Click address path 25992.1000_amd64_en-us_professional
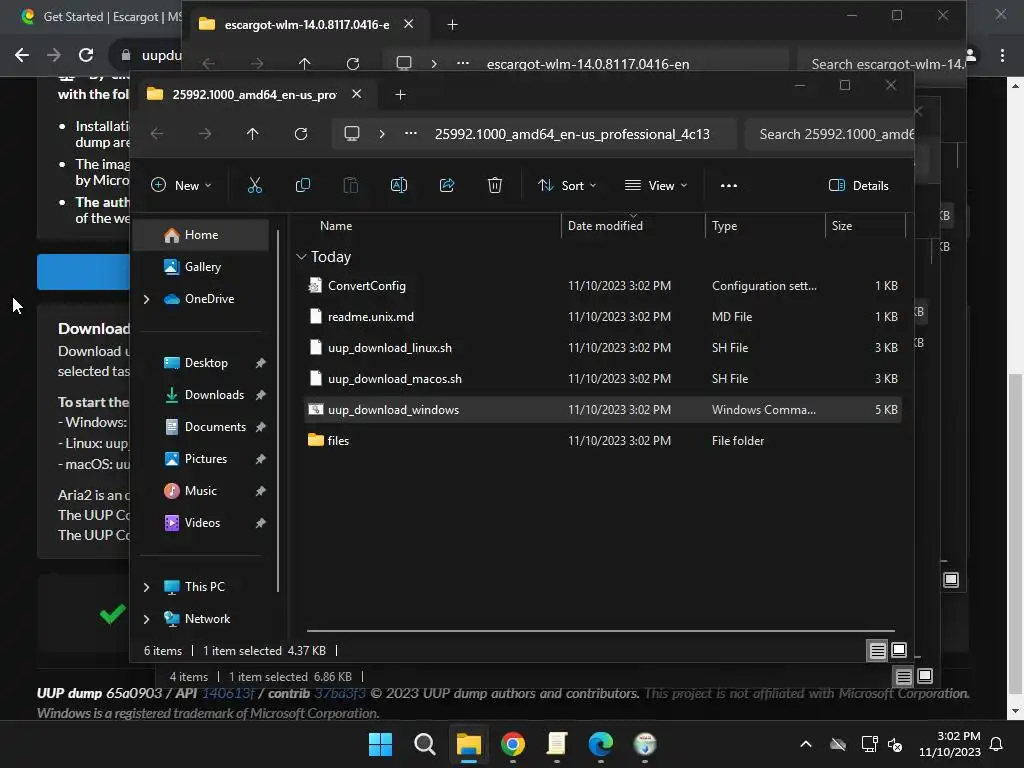The width and height of the screenshot is (1024, 768). click(x=572, y=134)
